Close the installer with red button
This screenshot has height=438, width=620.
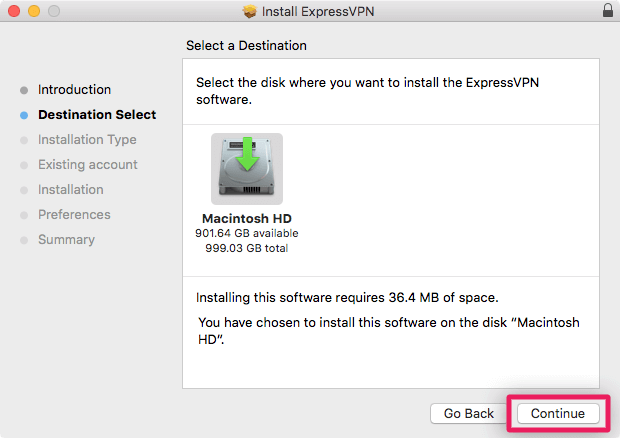point(14,11)
